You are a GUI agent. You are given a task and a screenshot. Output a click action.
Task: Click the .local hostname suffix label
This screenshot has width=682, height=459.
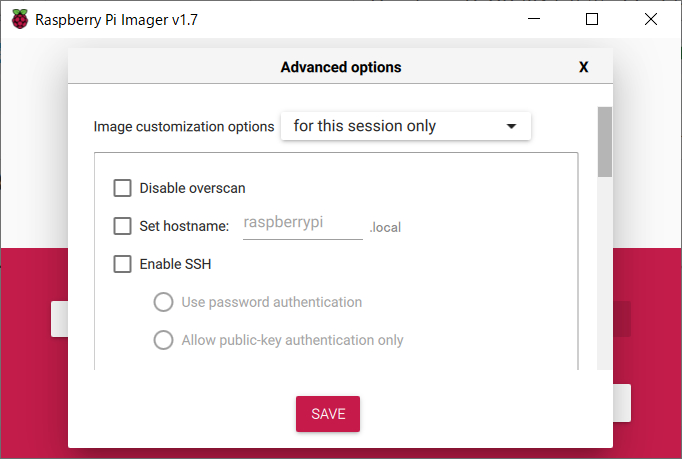point(385,228)
